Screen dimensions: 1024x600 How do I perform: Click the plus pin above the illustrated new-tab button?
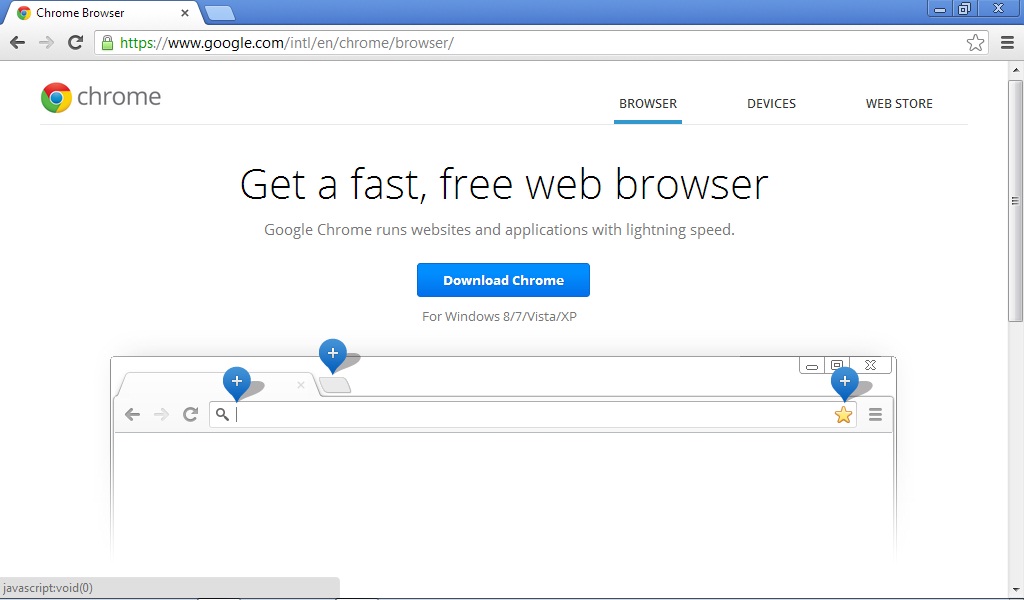(332, 355)
